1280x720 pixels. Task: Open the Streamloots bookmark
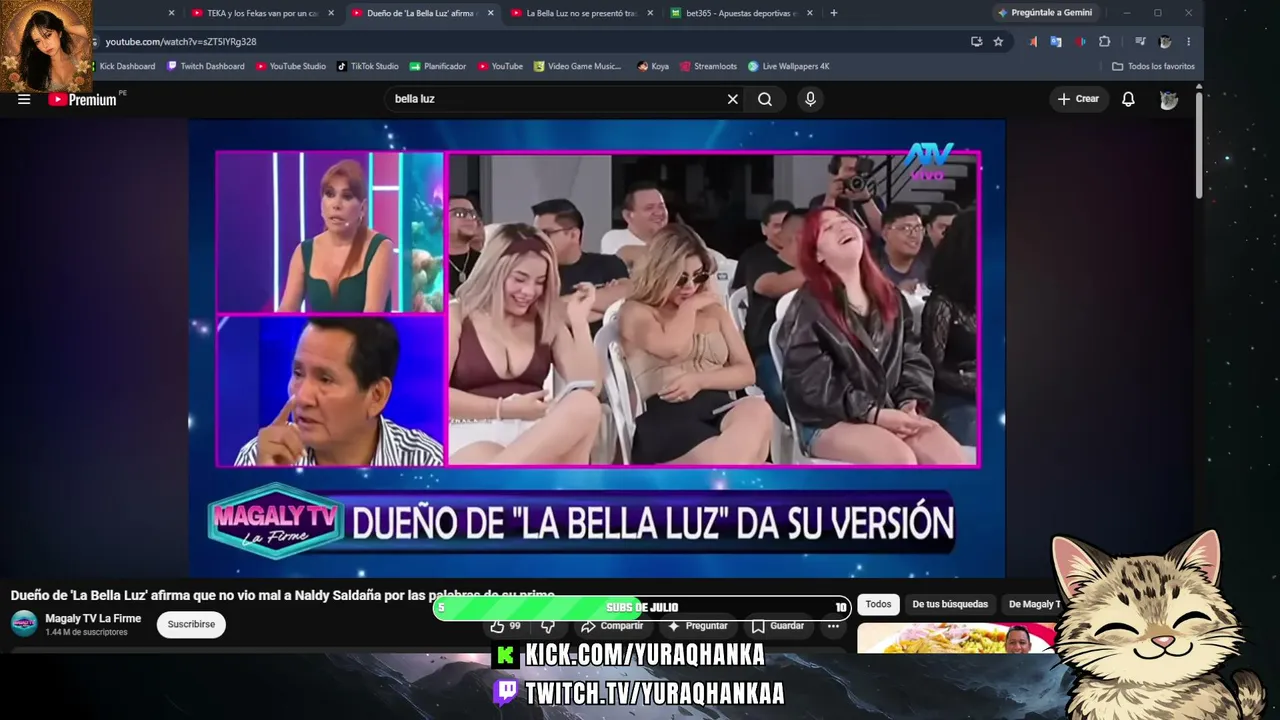pos(708,66)
